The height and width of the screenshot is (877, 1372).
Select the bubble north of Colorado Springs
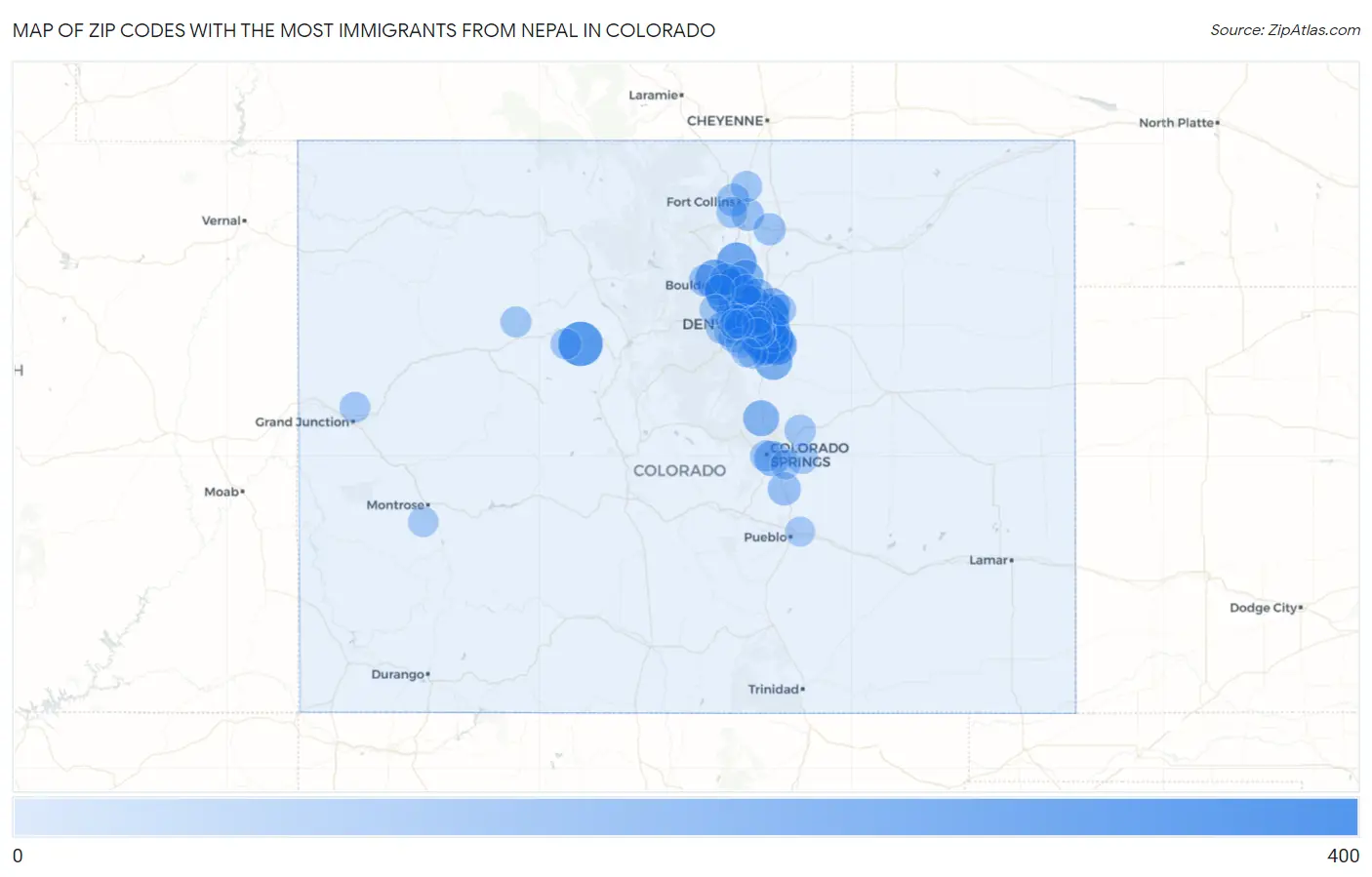761,419
